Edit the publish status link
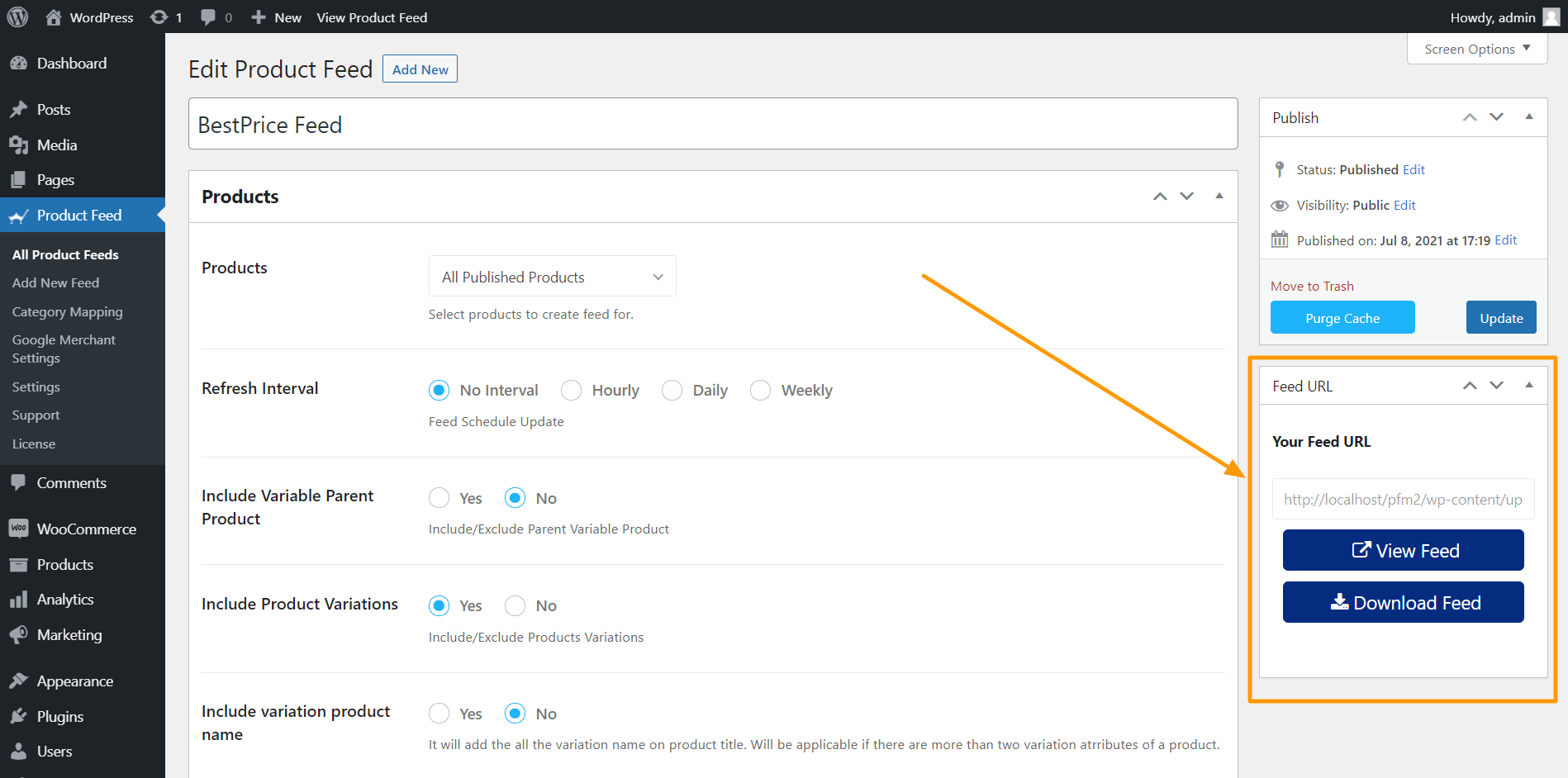This screenshot has height=778, width=1568. [x=1414, y=169]
